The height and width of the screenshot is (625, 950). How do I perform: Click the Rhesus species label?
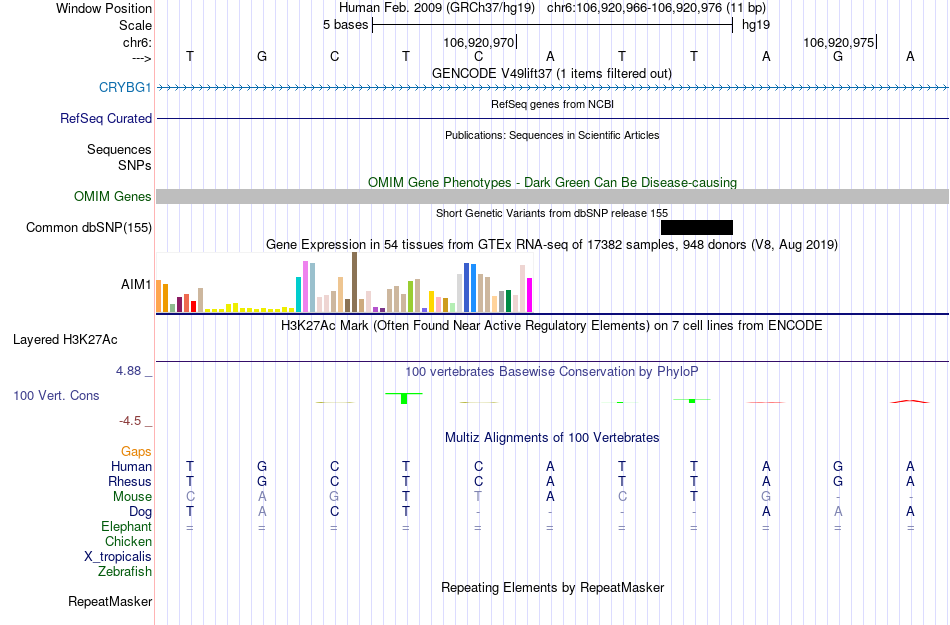(130, 481)
